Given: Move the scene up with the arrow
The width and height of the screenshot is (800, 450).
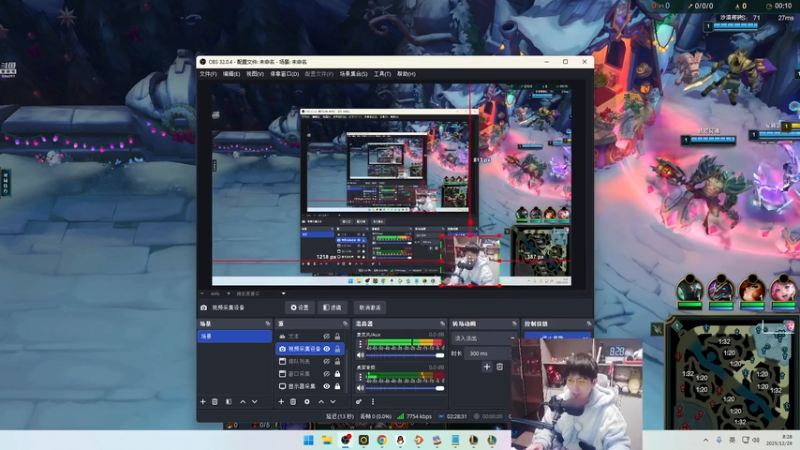Looking at the screenshot, I should click(x=243, y=402).
